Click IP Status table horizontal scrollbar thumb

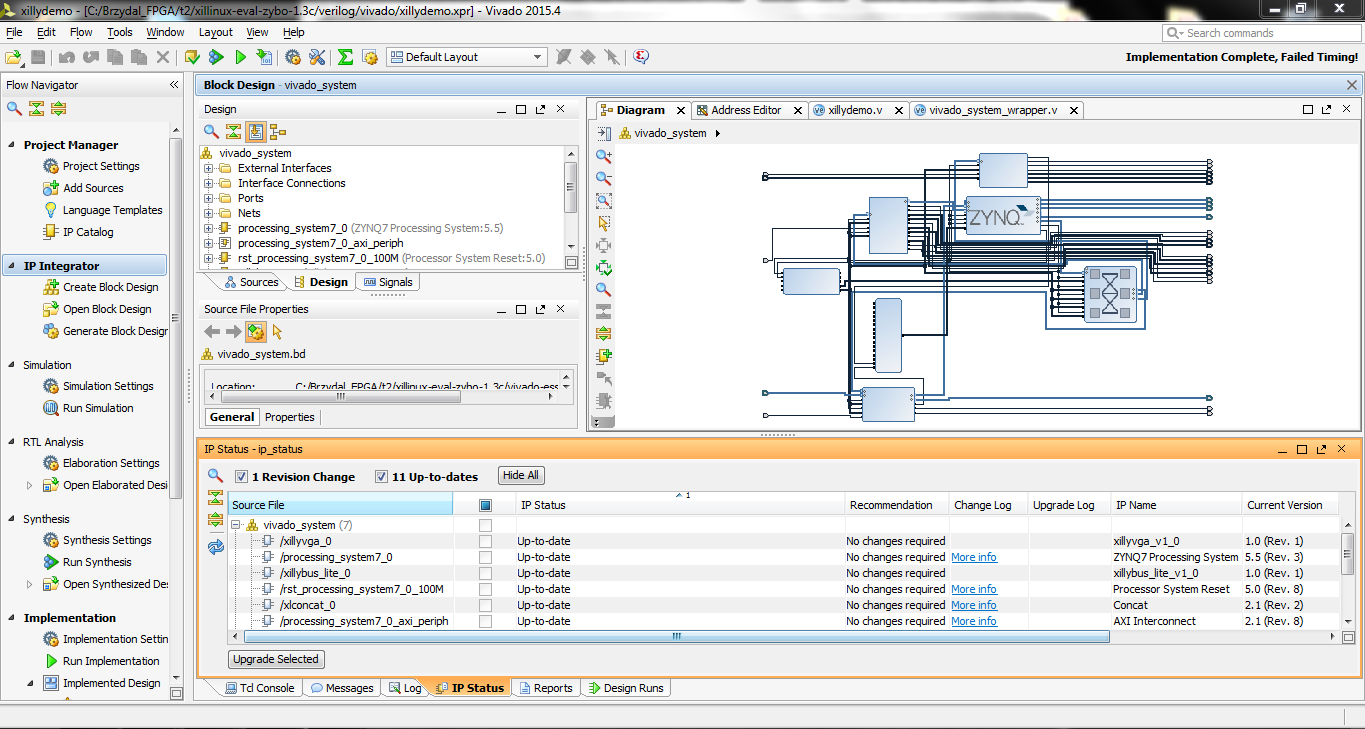(x=676, y=636)
